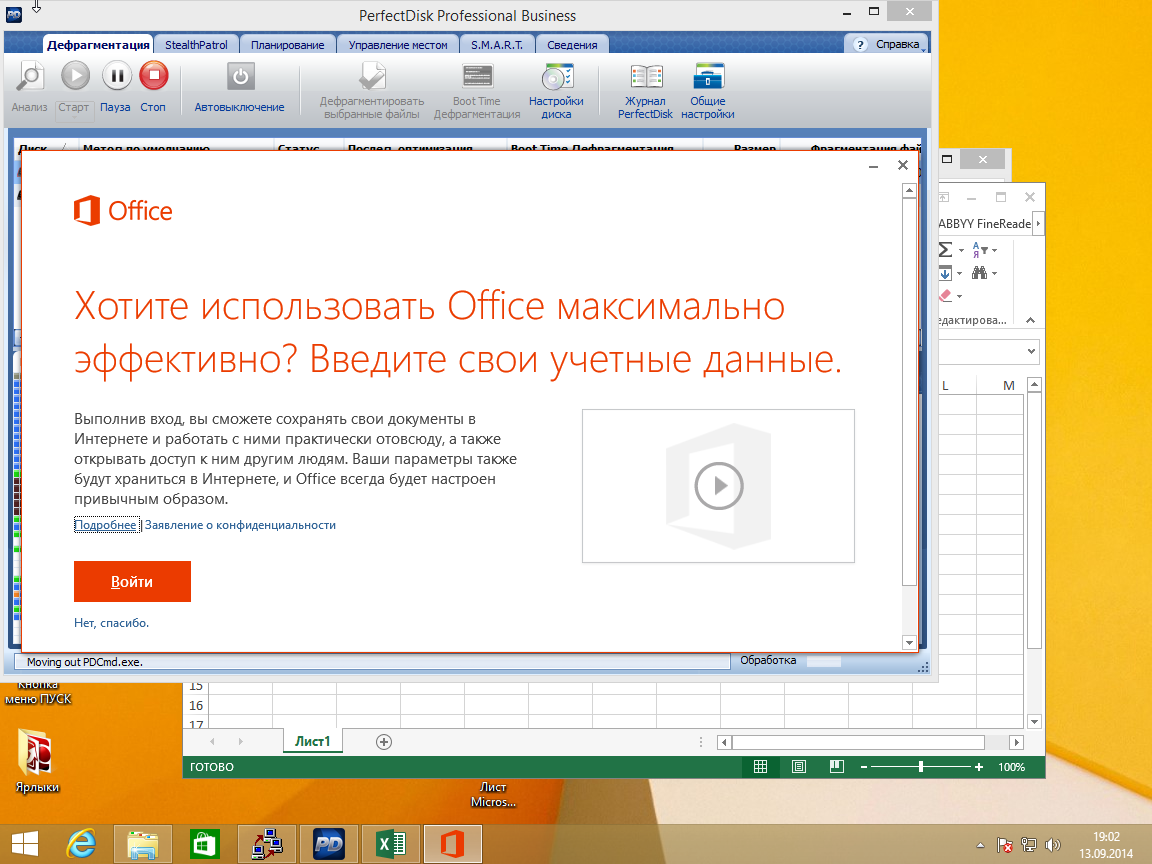Click the Excel taskbar icon

[x=390, y=844]
